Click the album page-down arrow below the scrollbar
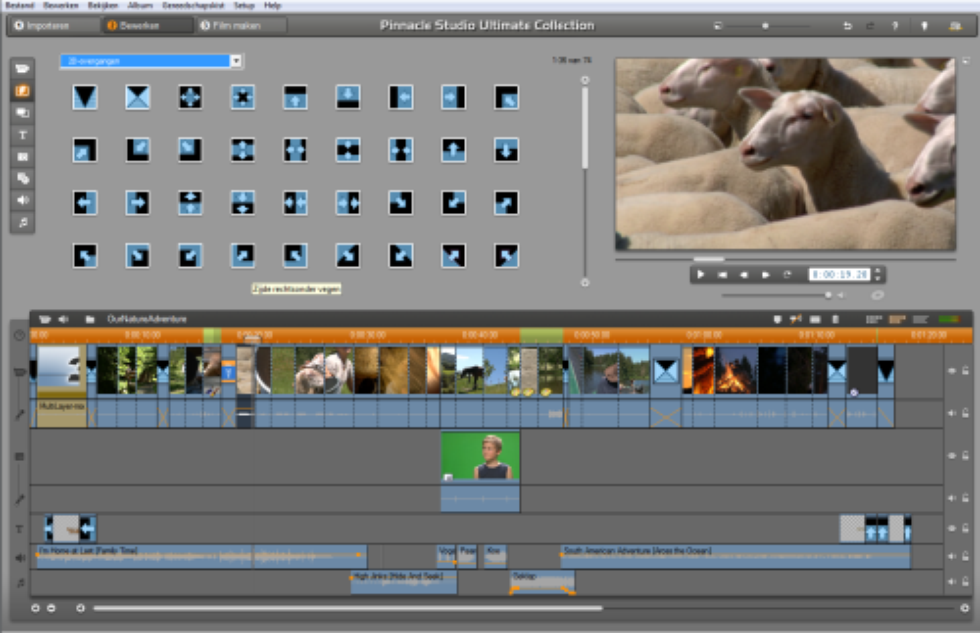This screenshot has height=633, width=980. (x=585, y=282)
